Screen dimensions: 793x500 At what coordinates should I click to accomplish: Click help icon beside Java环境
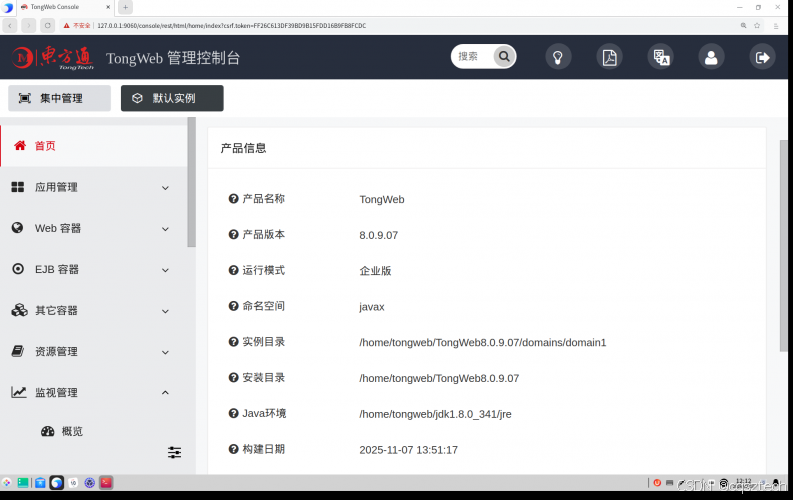(233, 414)
